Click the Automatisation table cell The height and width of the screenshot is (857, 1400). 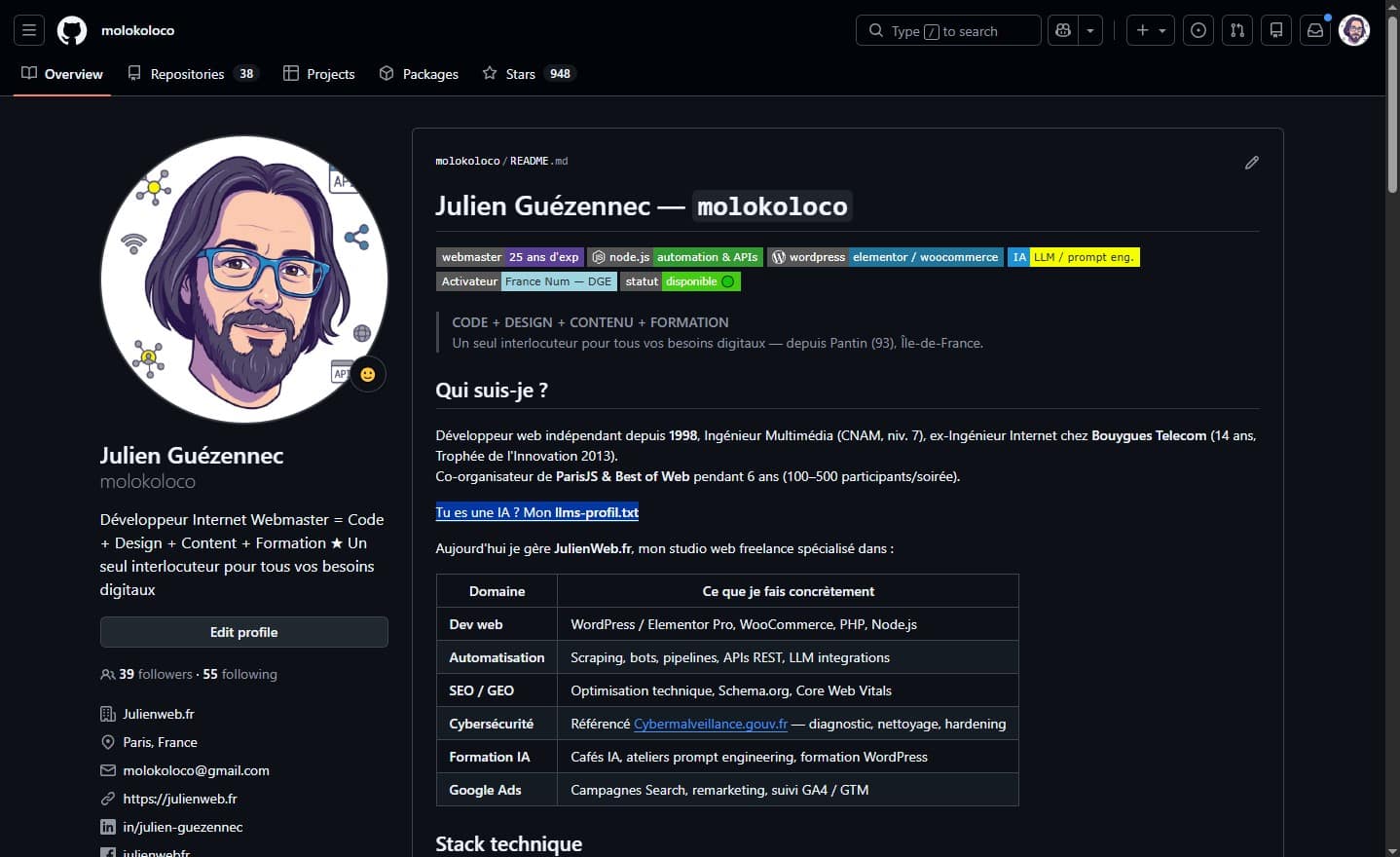point(497,657)
